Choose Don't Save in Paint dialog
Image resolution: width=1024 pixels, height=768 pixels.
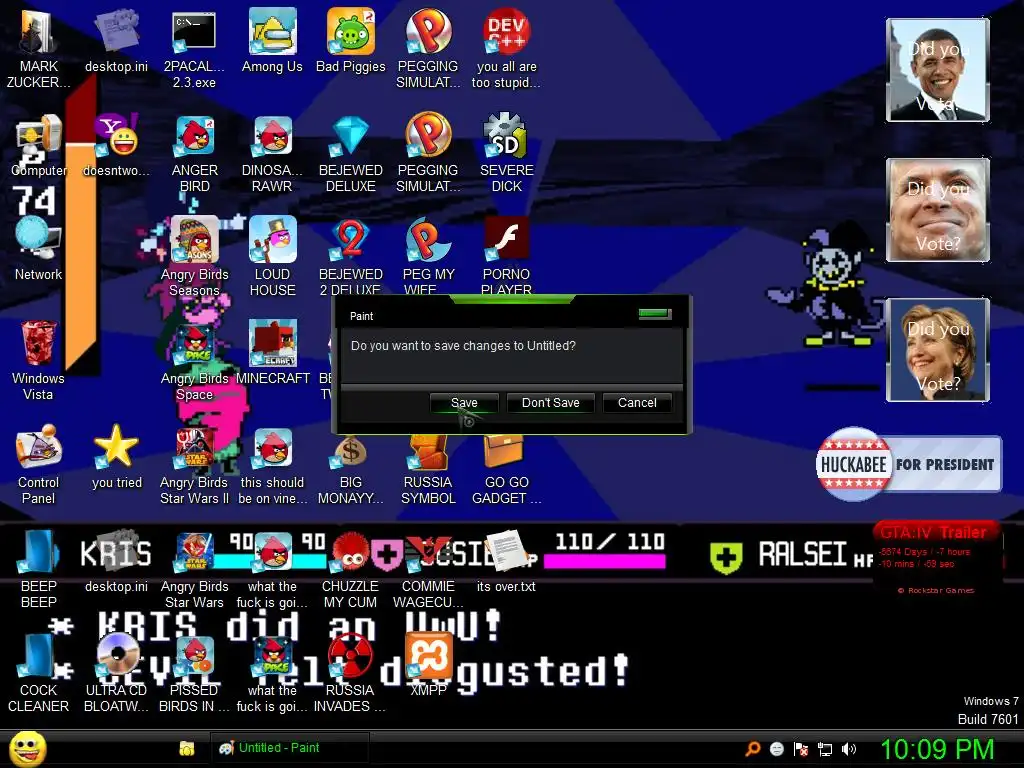551,403
